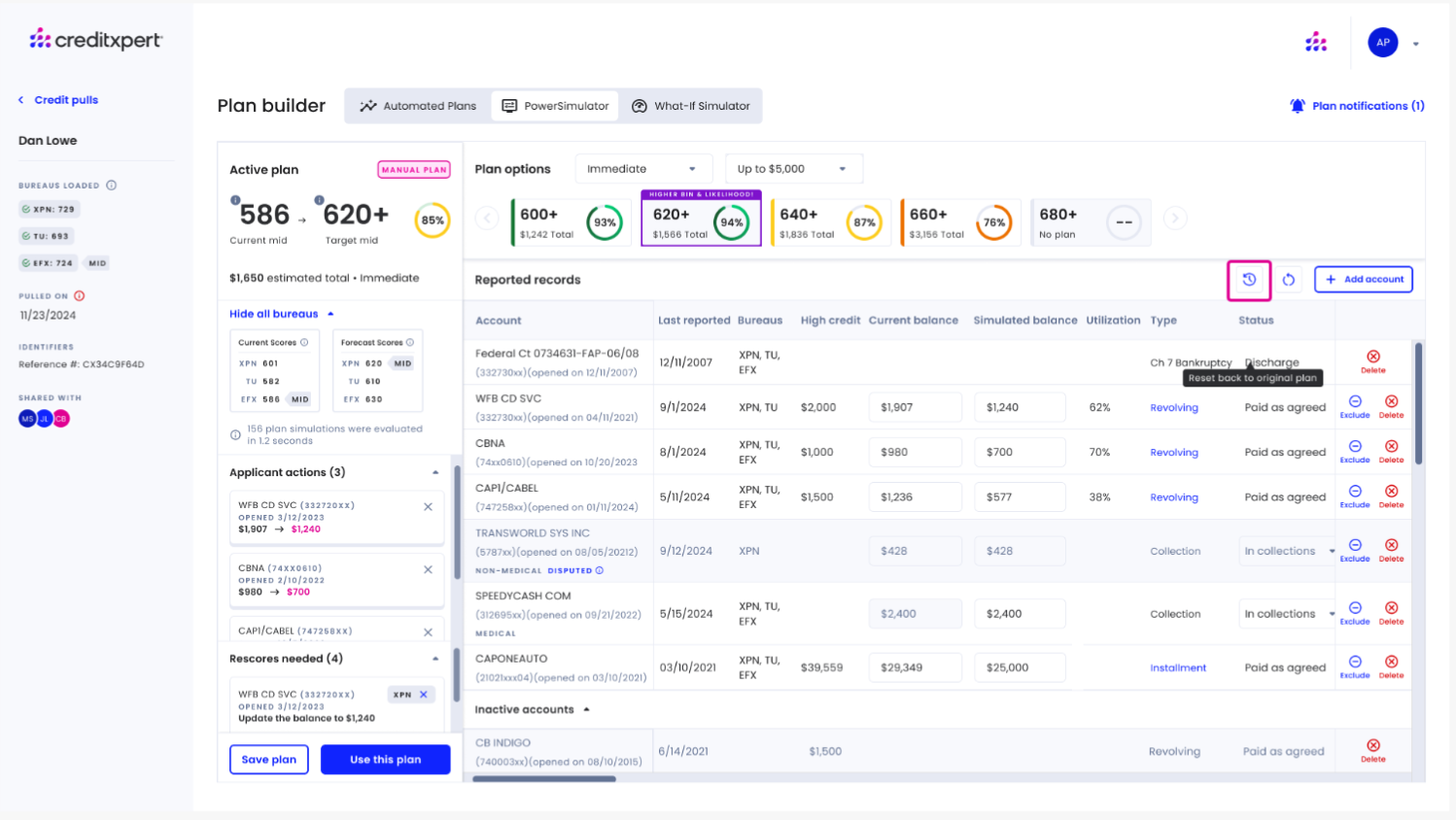Click the Use this plan button

pos(385,760)
